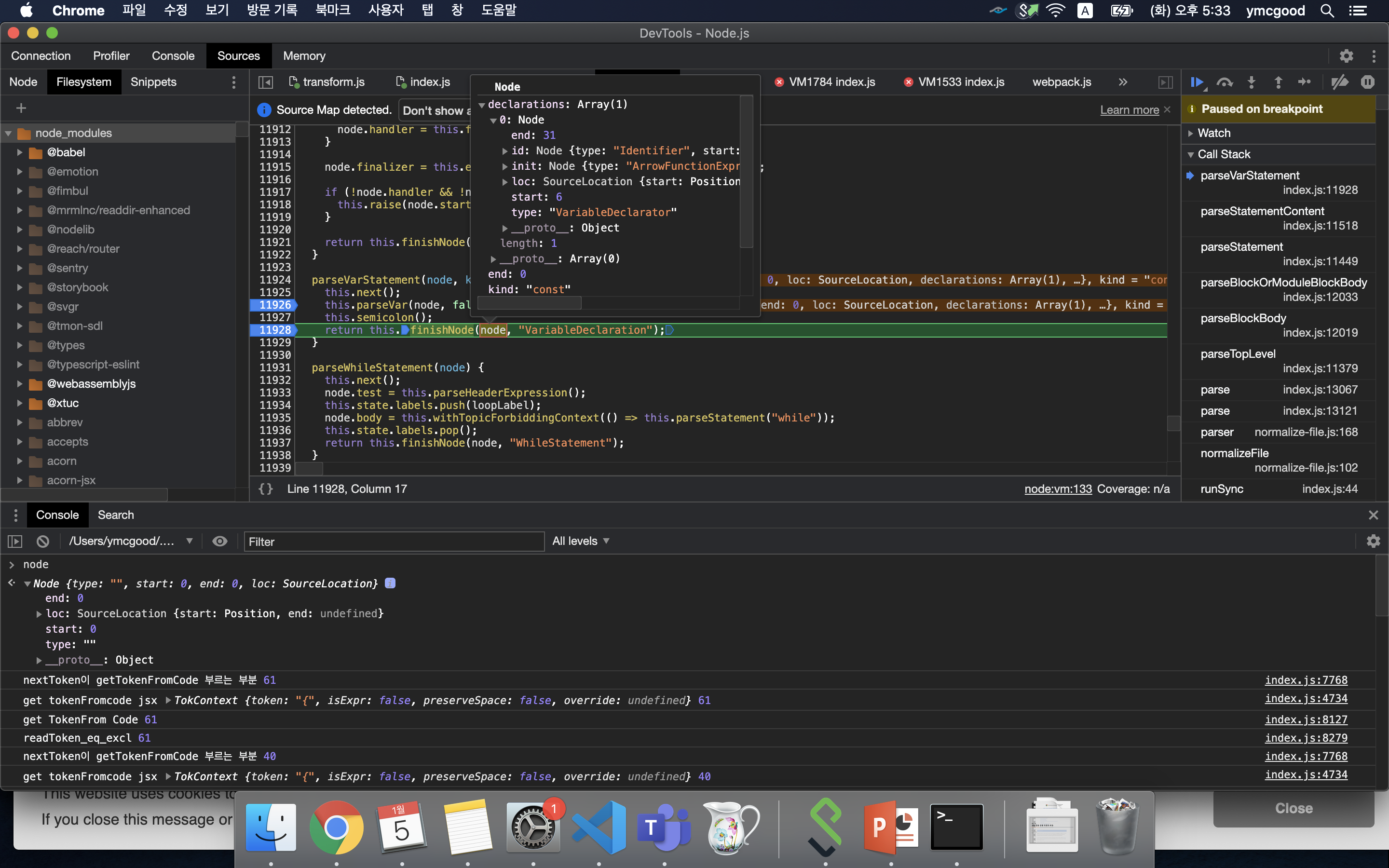Click the Step over next function call icon
Image resolution: width=1389 pixels, height=868 pixels.
coord(1224,81)
